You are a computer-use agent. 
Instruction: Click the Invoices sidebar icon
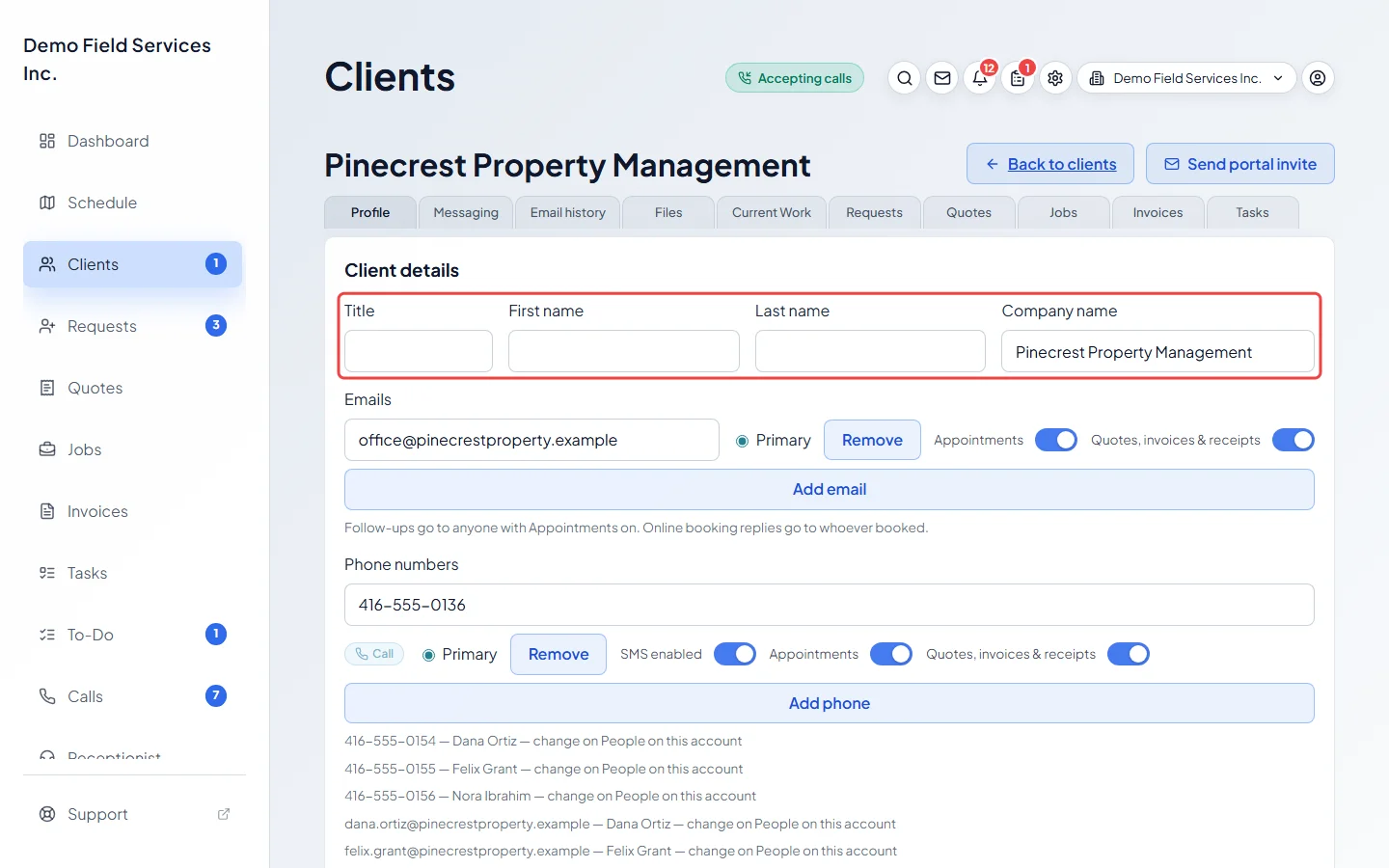pos(47,511)
